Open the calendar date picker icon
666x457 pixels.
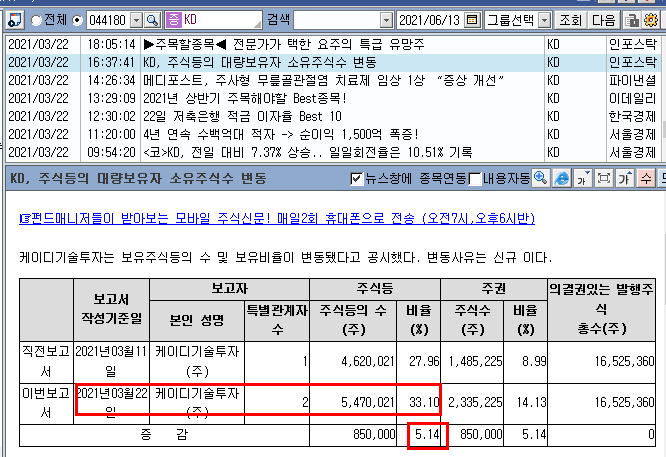[x=472, y=20]
